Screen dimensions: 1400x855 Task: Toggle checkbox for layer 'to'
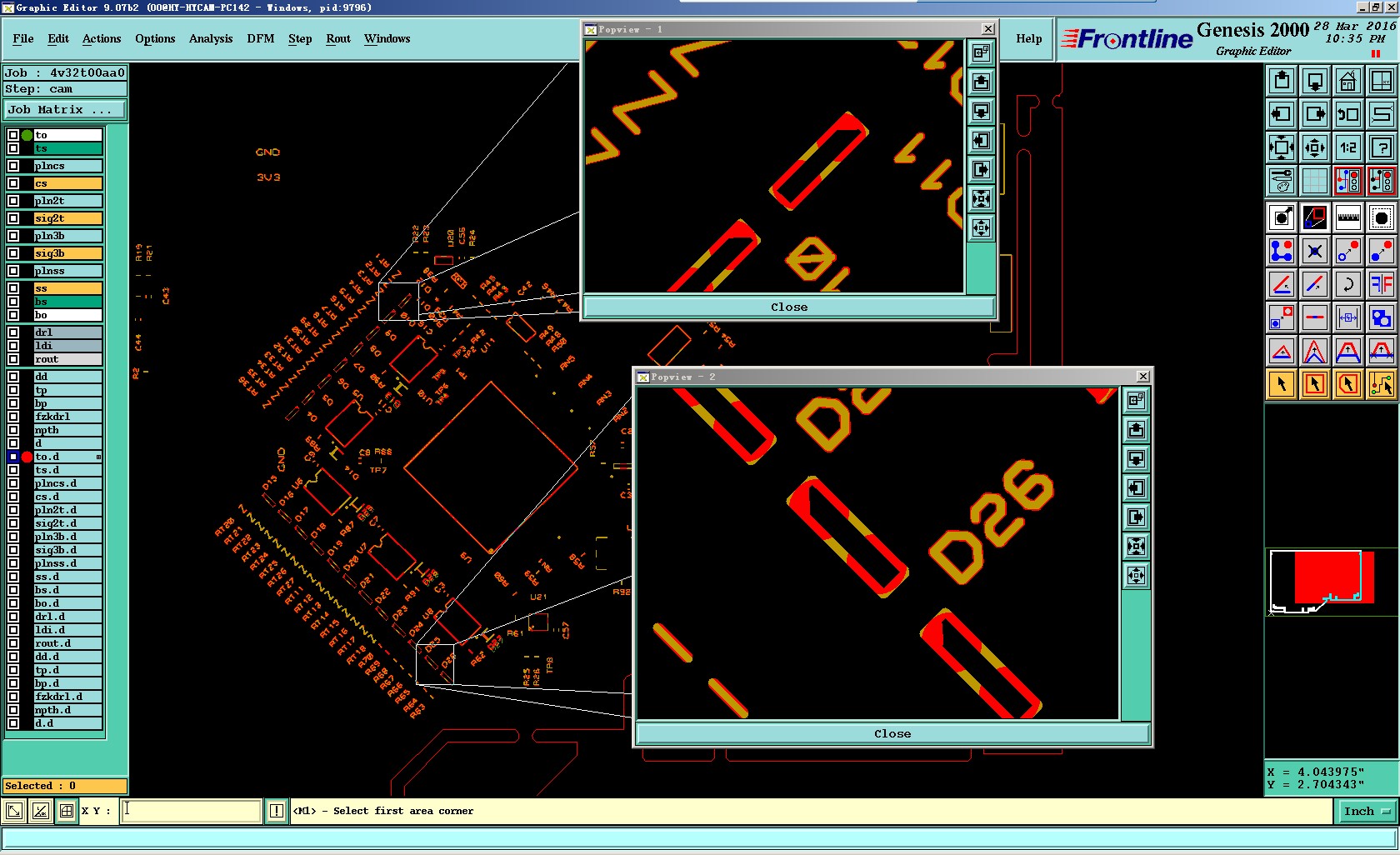(13, 135)
